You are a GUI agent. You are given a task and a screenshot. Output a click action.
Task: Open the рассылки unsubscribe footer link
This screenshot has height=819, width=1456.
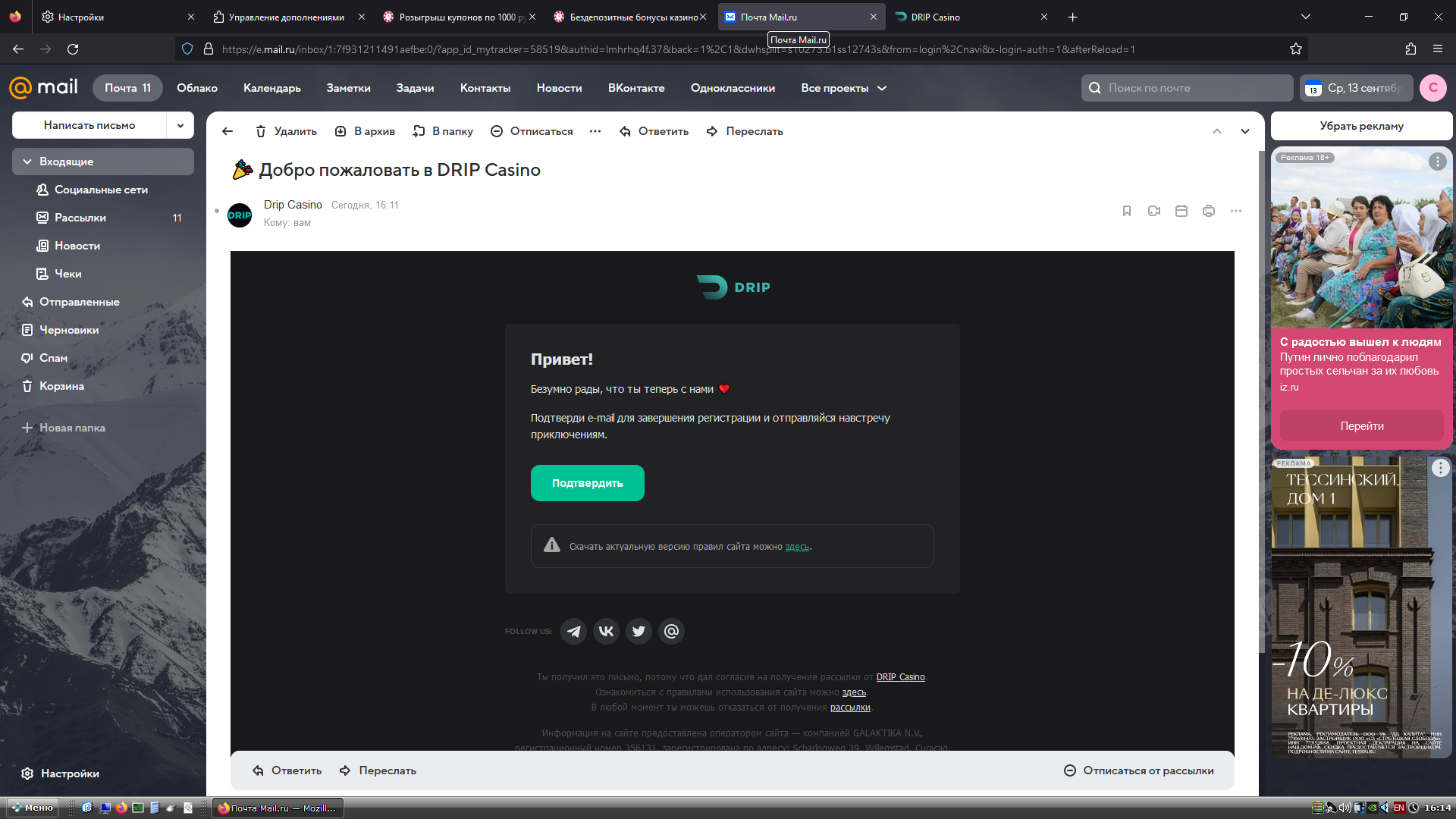(x=850, y=708)
